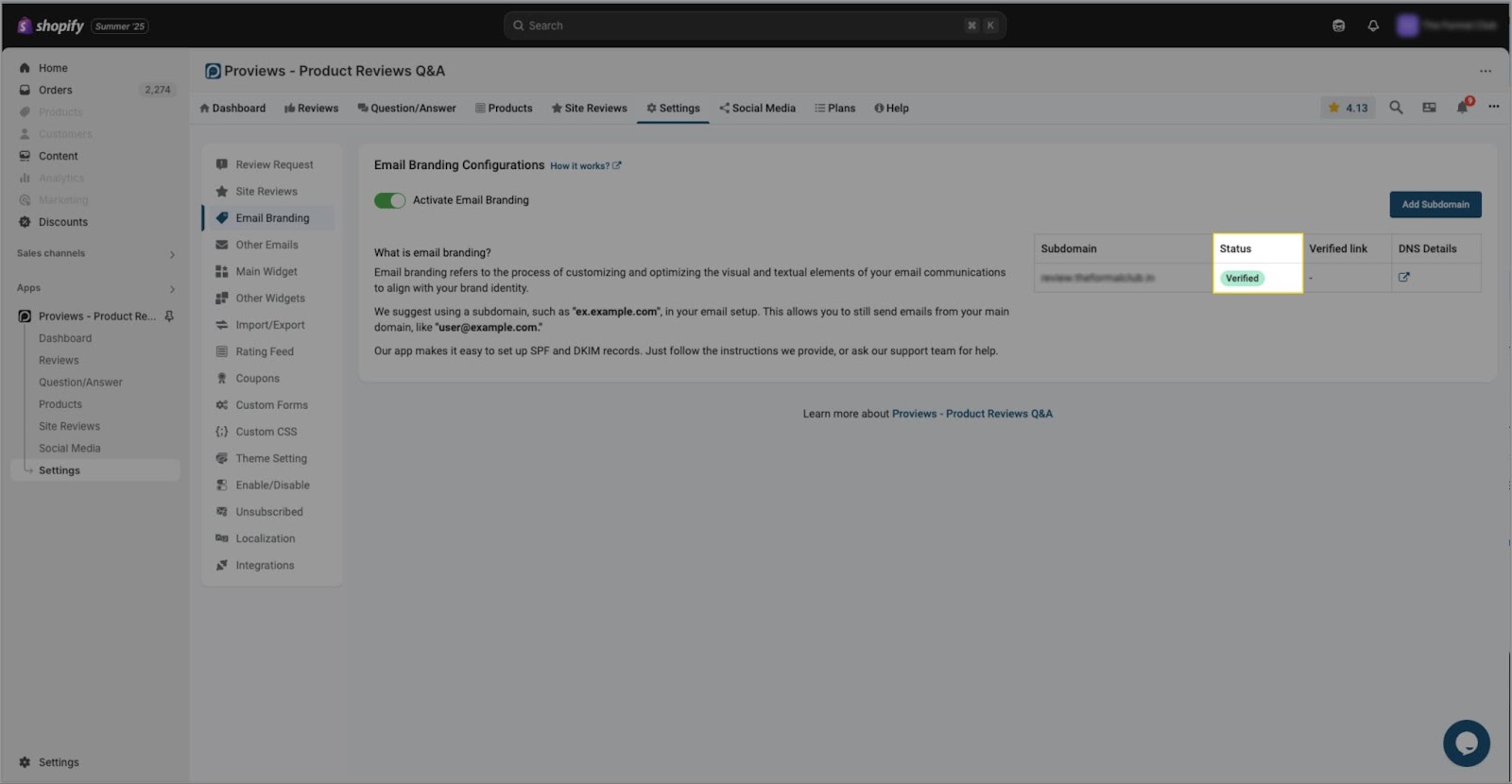Image resolution: width=1512 pixels, height=784 pixels.
Task: Click search magnifier icon in app toolbar
Action: pos(1395,108)
